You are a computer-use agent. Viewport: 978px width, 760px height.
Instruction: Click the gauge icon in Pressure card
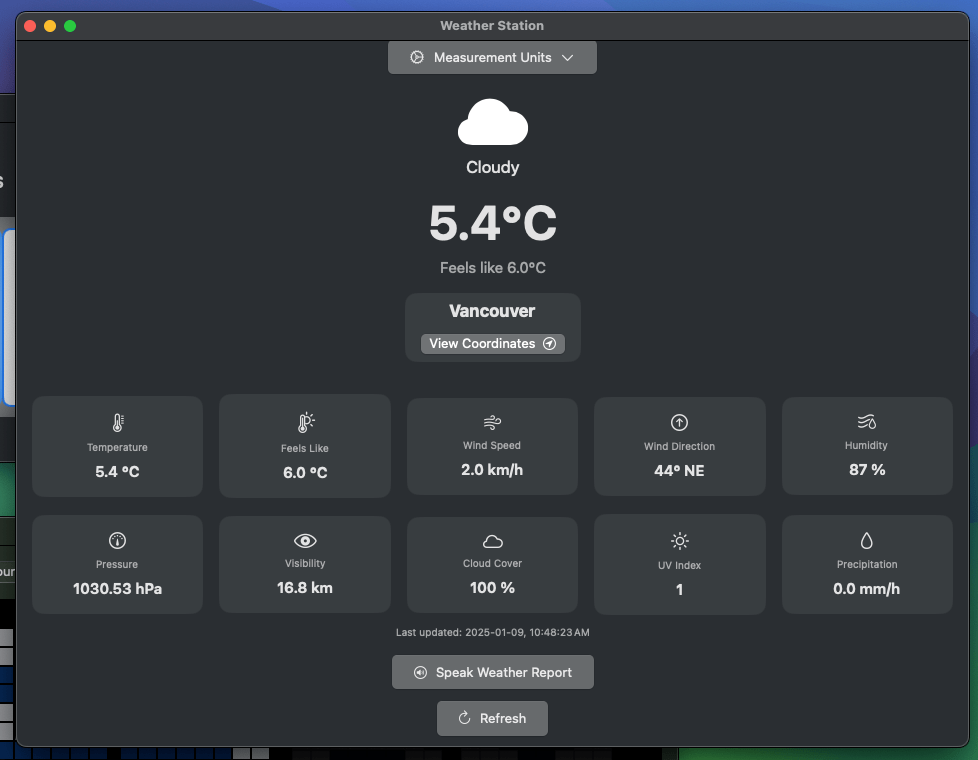(117, 541)
